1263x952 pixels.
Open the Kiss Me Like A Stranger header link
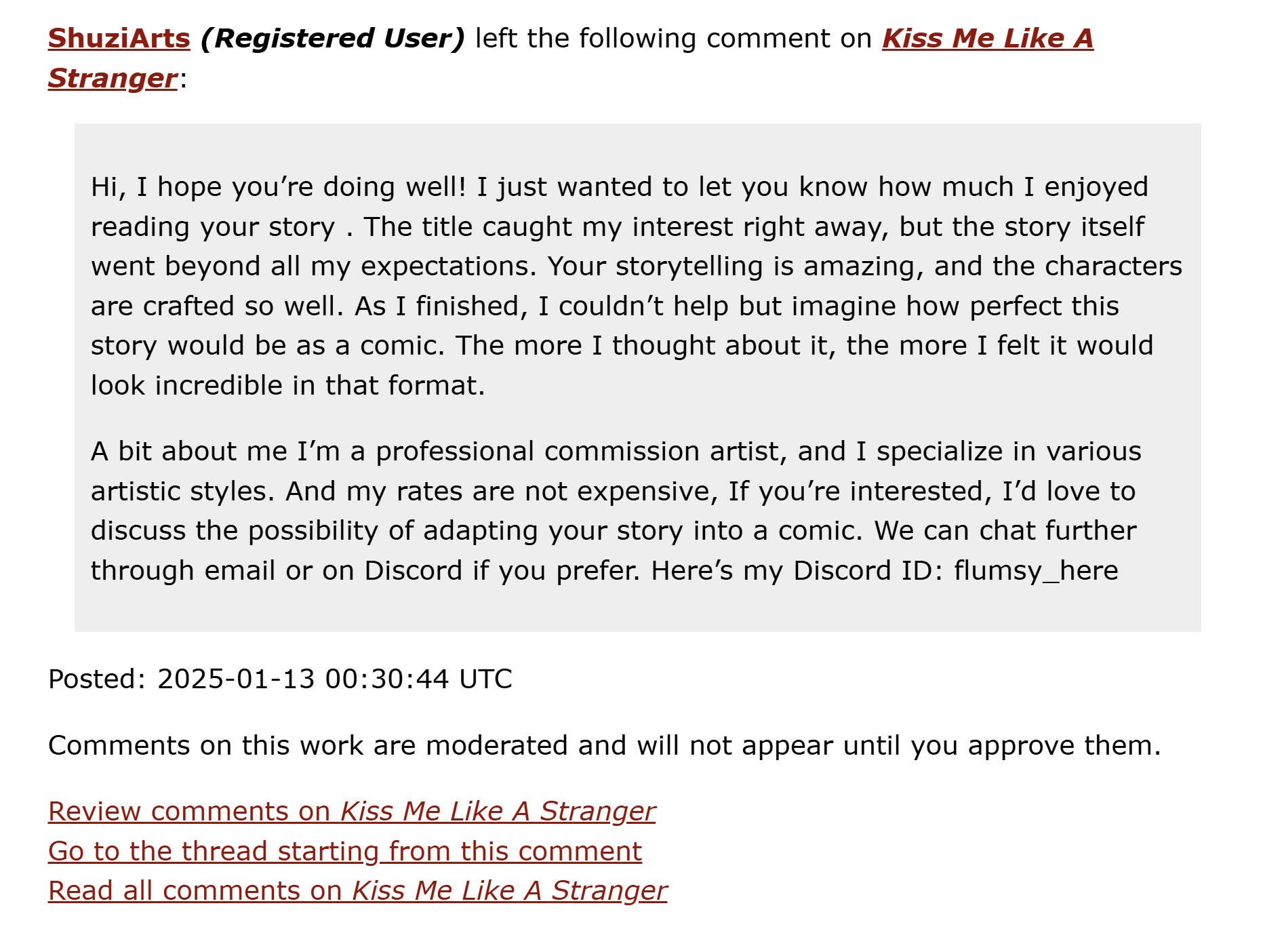tap(987, 39)
